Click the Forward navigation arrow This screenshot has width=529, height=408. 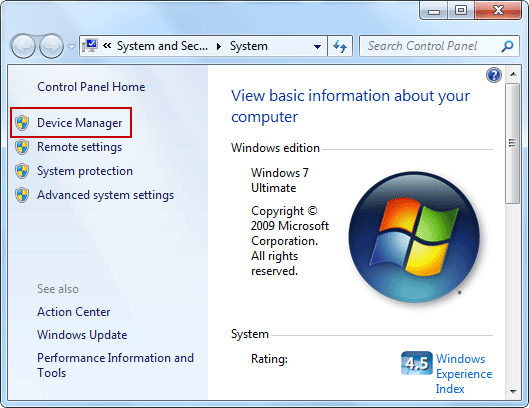[x=51, y=46]
